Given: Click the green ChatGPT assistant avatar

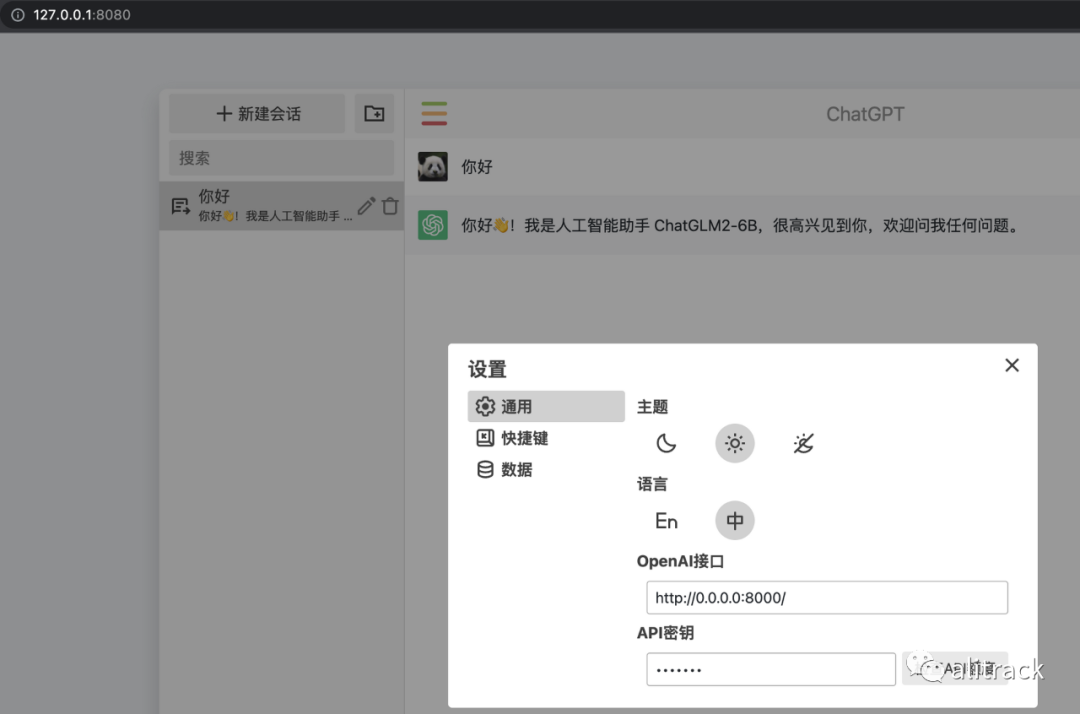Looking at the screenshot, I should [433, 225].
